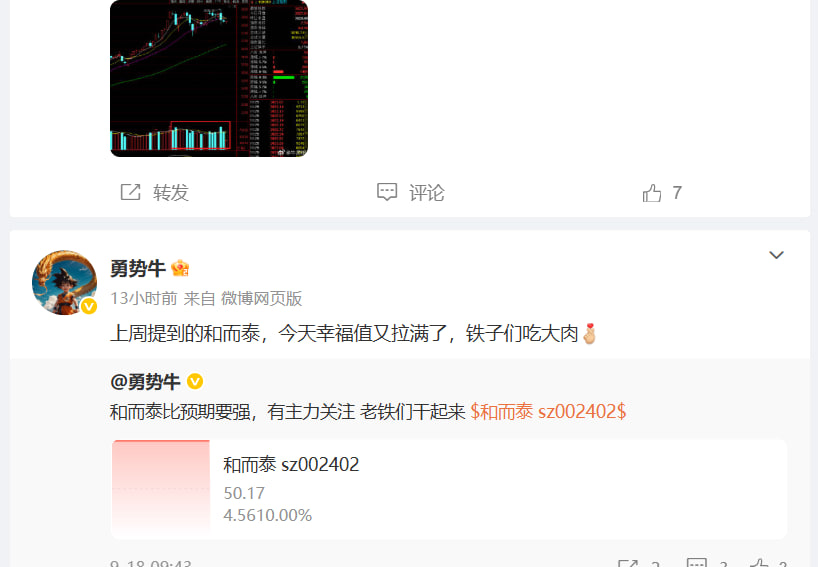Click the 转发 text label
818x567 pixels.
[x=170, y=193]
